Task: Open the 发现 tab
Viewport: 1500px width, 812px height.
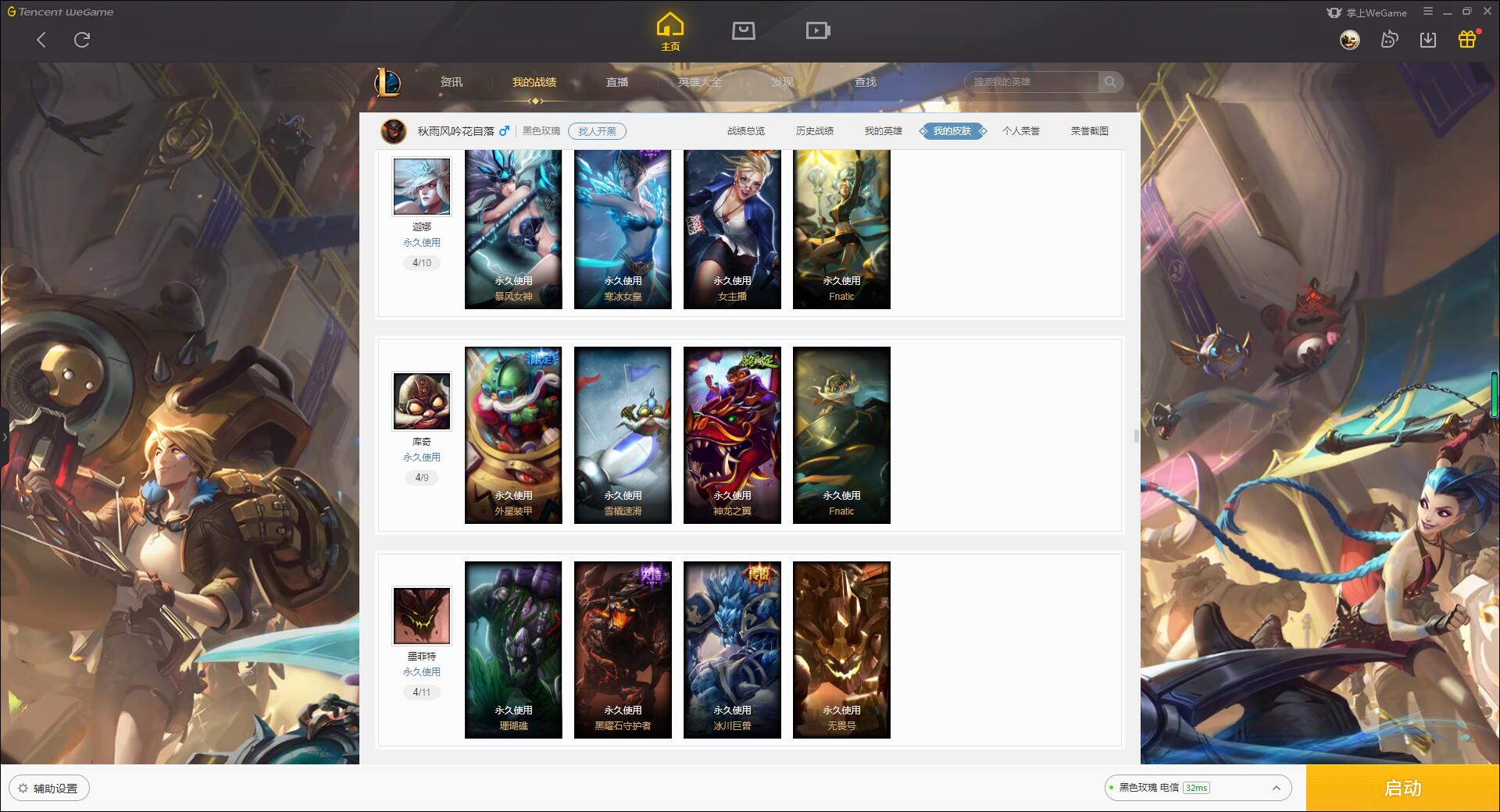Action: pos(783,82)
